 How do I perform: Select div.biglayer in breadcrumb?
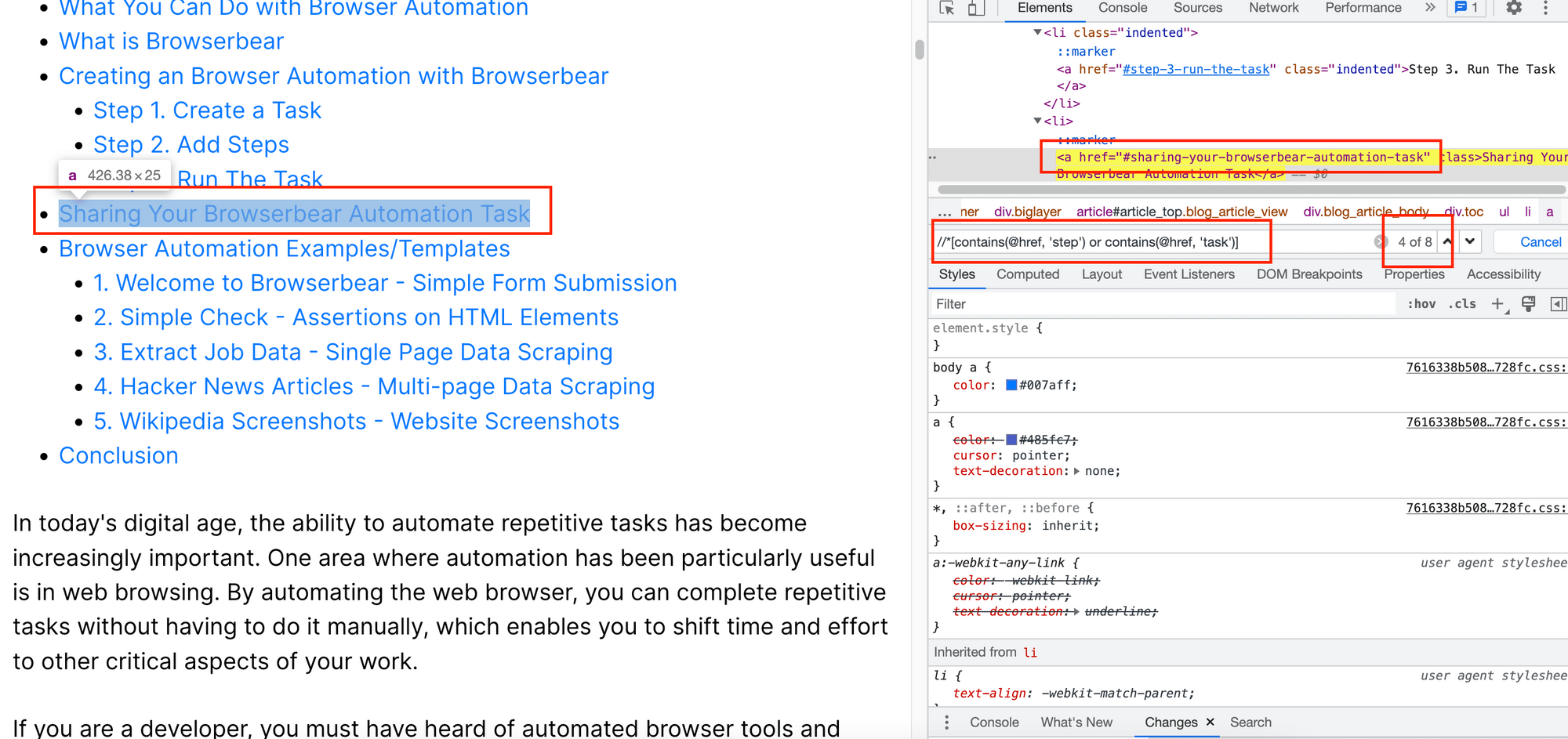pos(1027,212)
